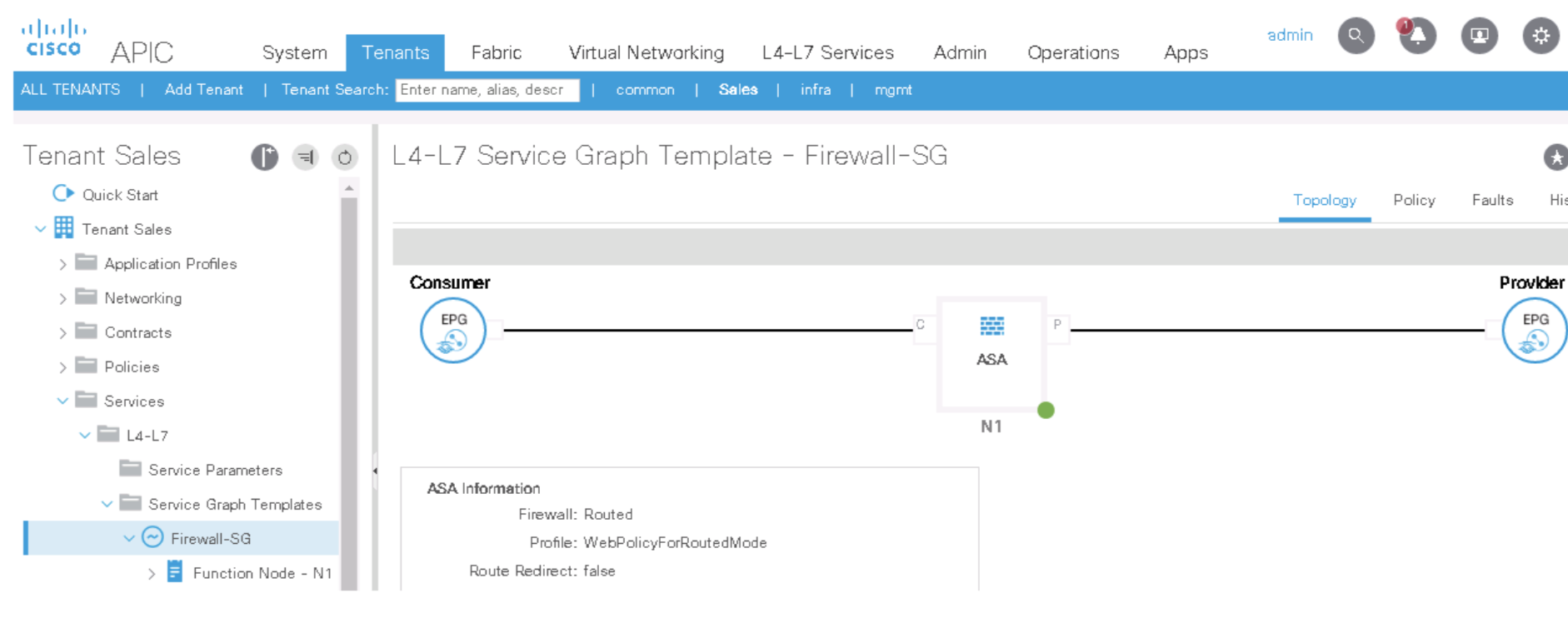Click the Quick Start icon in tree
Viewport: 1568px width, 618px height.
(x=63, y=194)
